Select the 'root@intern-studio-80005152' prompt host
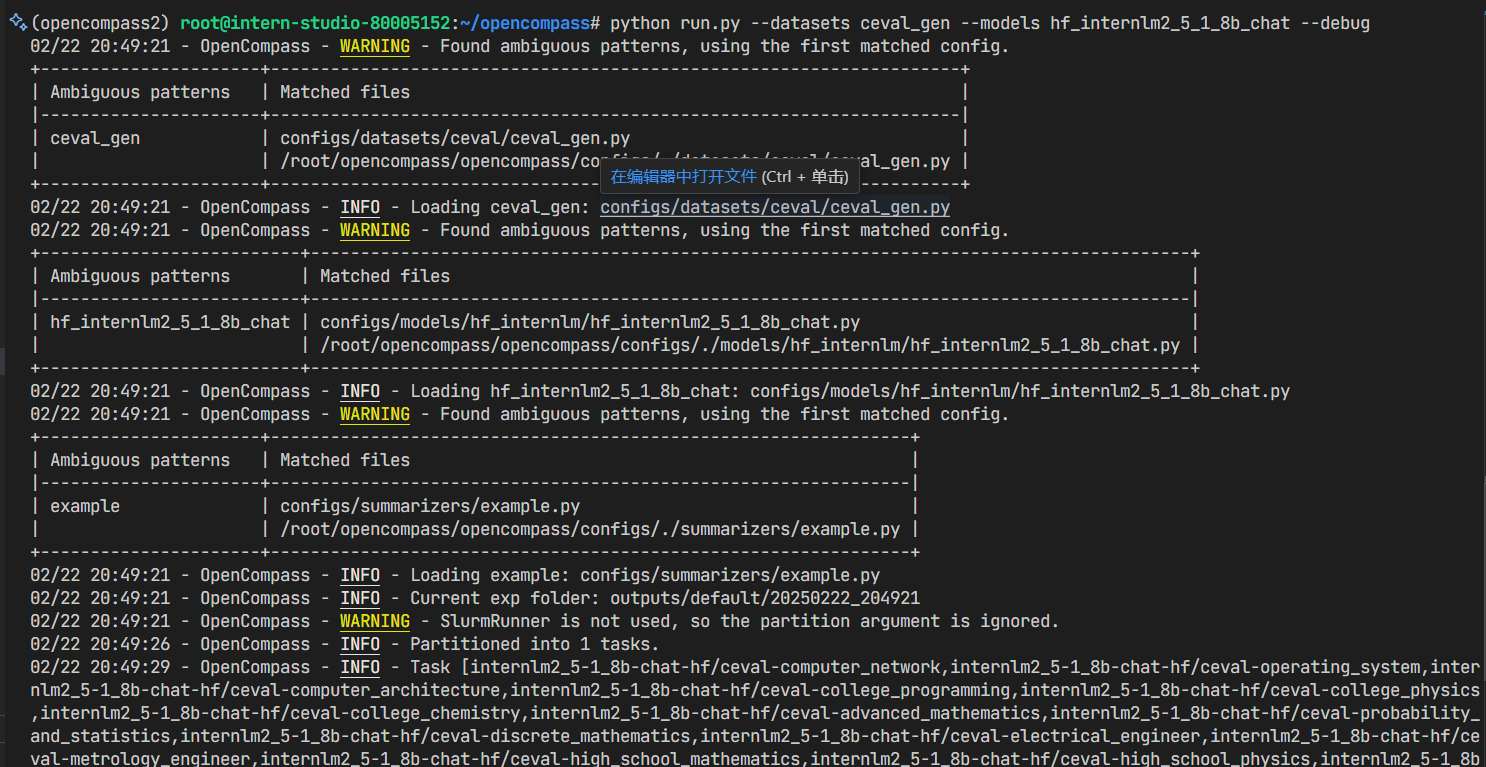The height and width of the screenshot is (767, 1486). coord(315,23)
